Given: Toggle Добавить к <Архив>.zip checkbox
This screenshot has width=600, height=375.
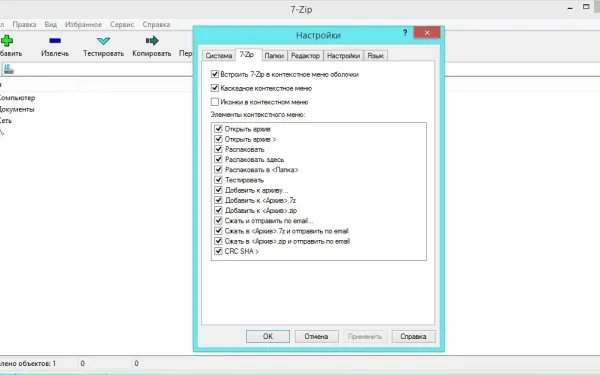Looking at the screenshot, I should pyautogui.click(x=218, y=210).
